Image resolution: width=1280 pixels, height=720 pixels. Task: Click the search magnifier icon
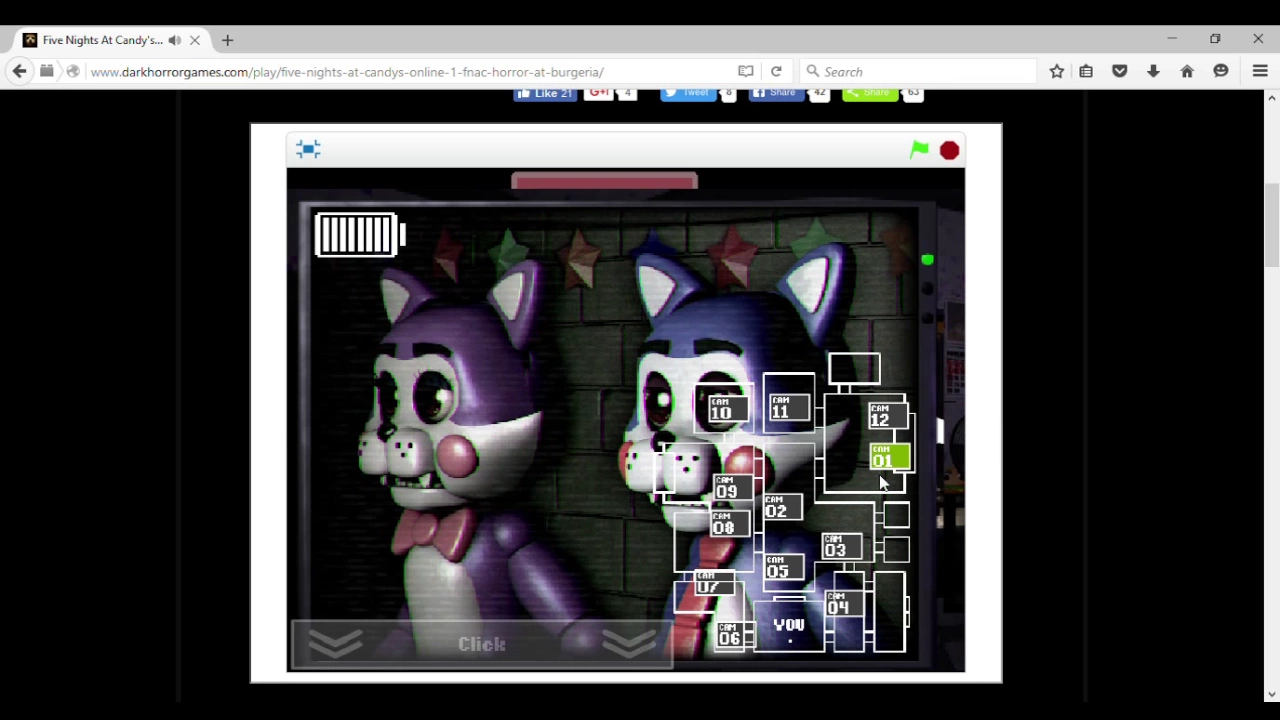813,71
